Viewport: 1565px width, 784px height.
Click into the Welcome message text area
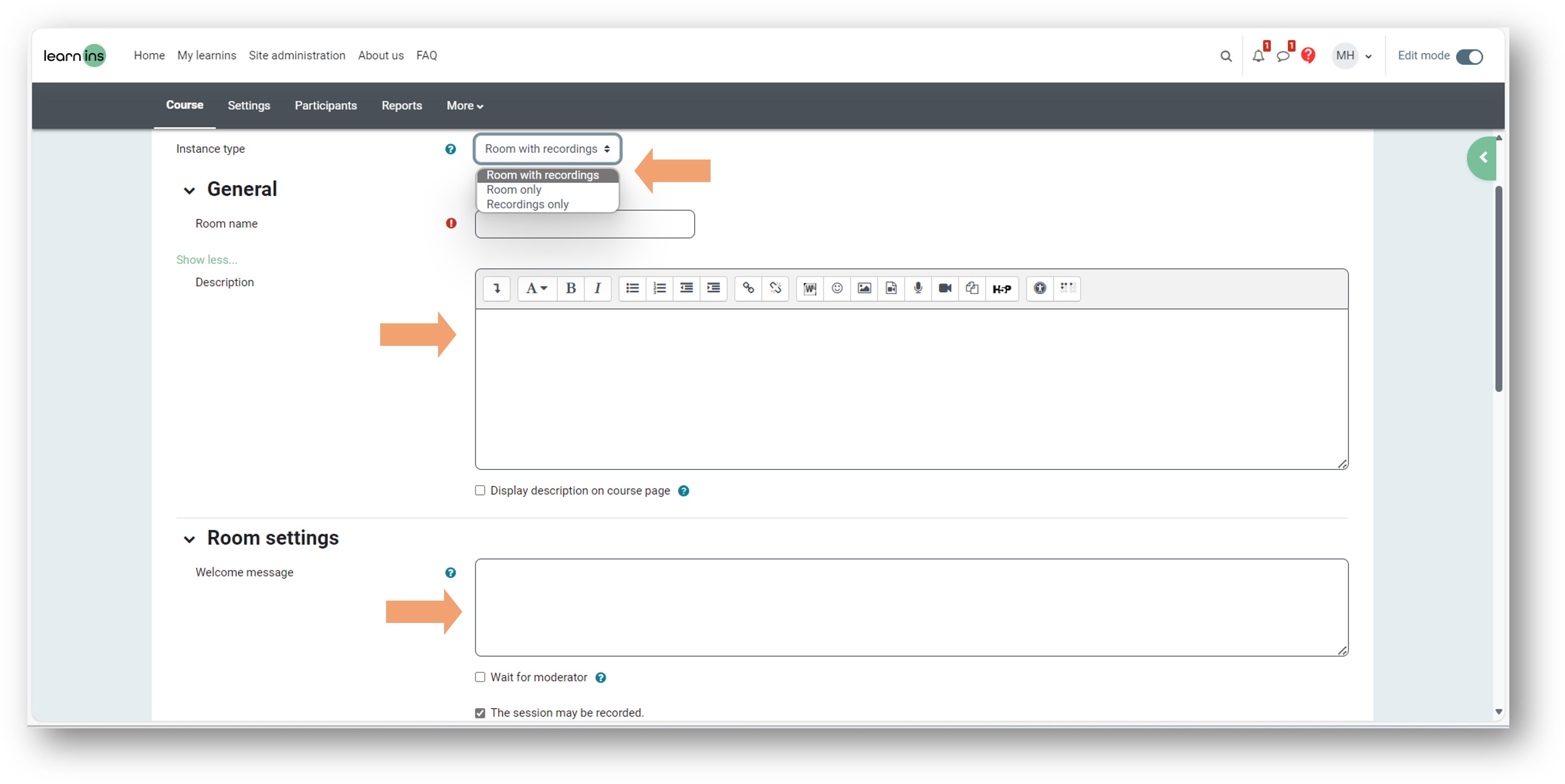coord(911,607)
